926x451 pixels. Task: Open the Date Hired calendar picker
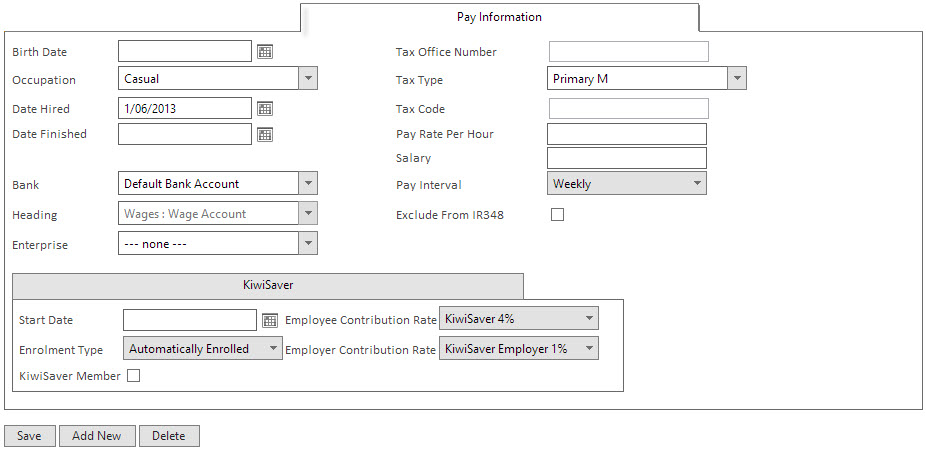click(265, 109)
